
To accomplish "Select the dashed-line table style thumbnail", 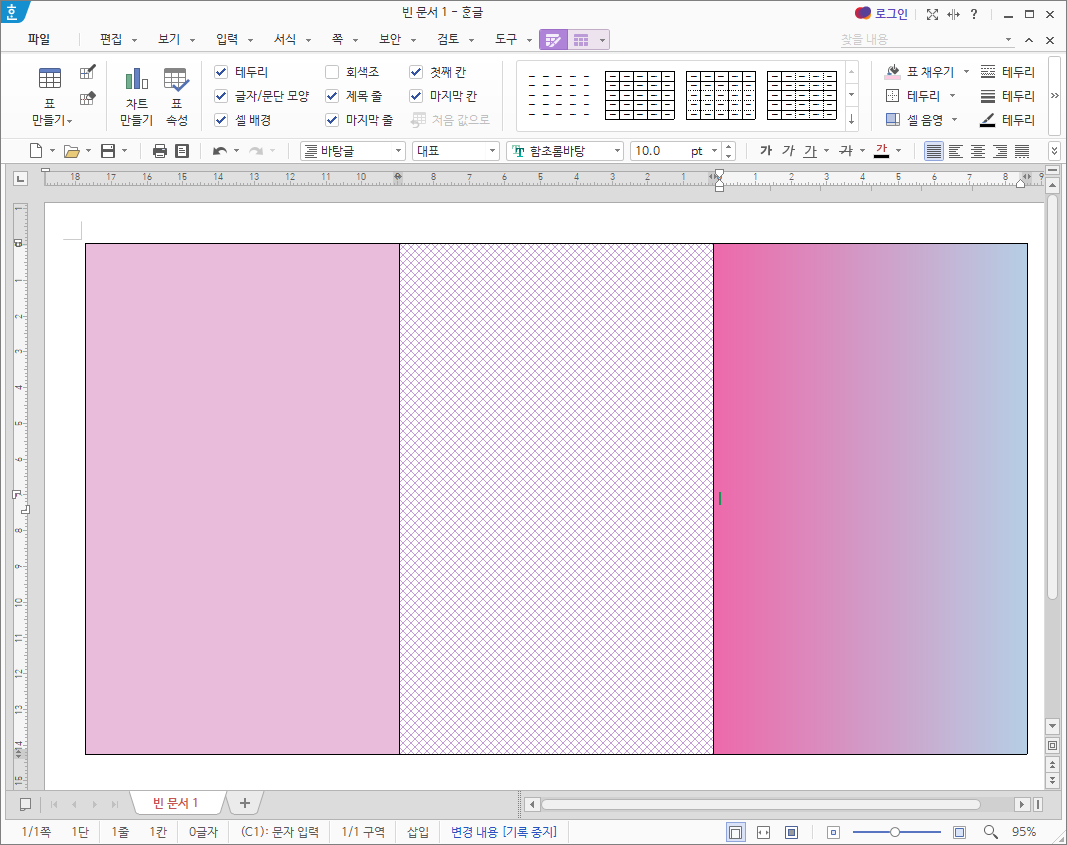I will click(559, 96).
